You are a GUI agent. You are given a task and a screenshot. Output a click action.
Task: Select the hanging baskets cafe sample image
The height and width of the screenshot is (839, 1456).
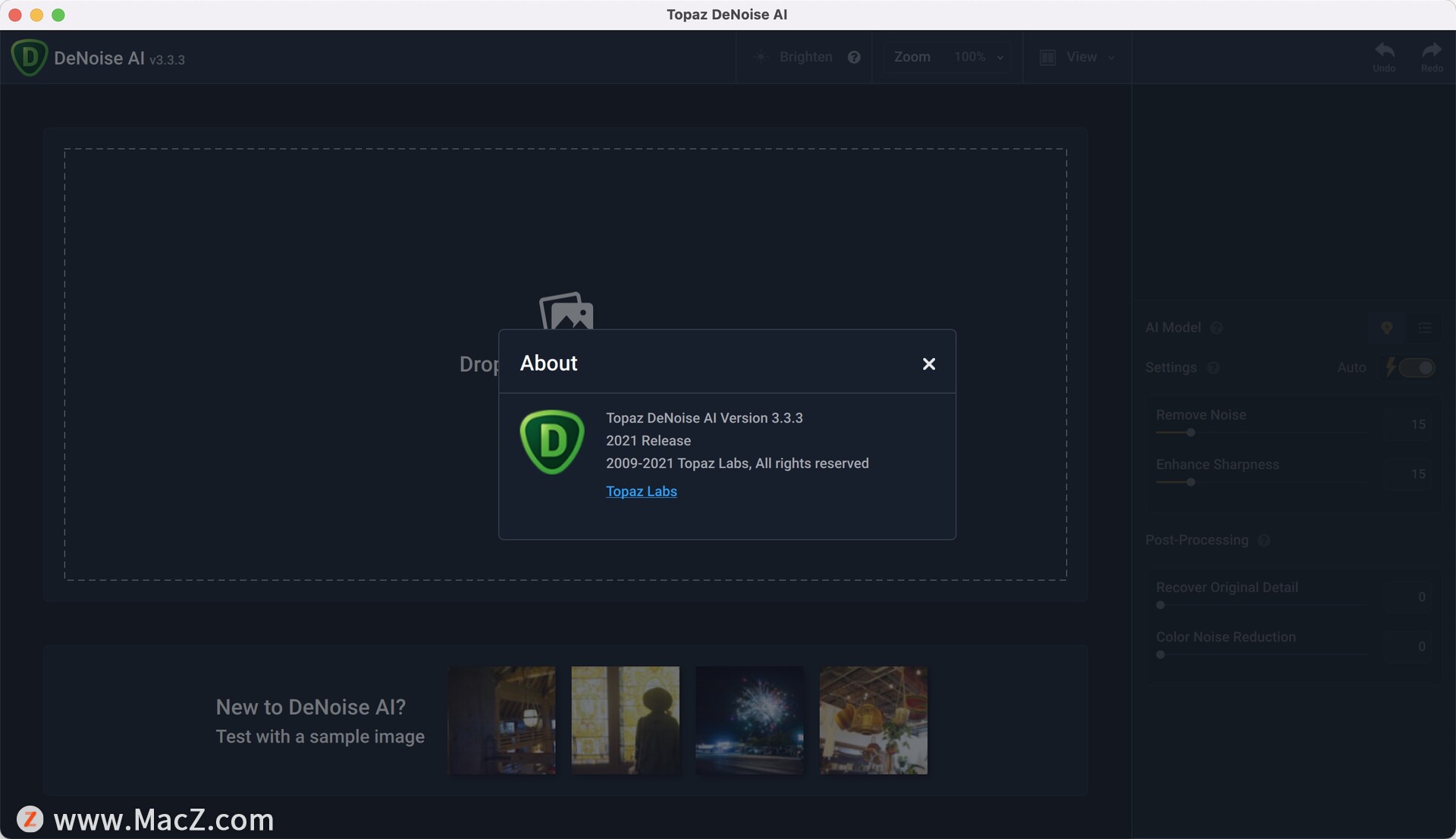(x=874, y=720)
